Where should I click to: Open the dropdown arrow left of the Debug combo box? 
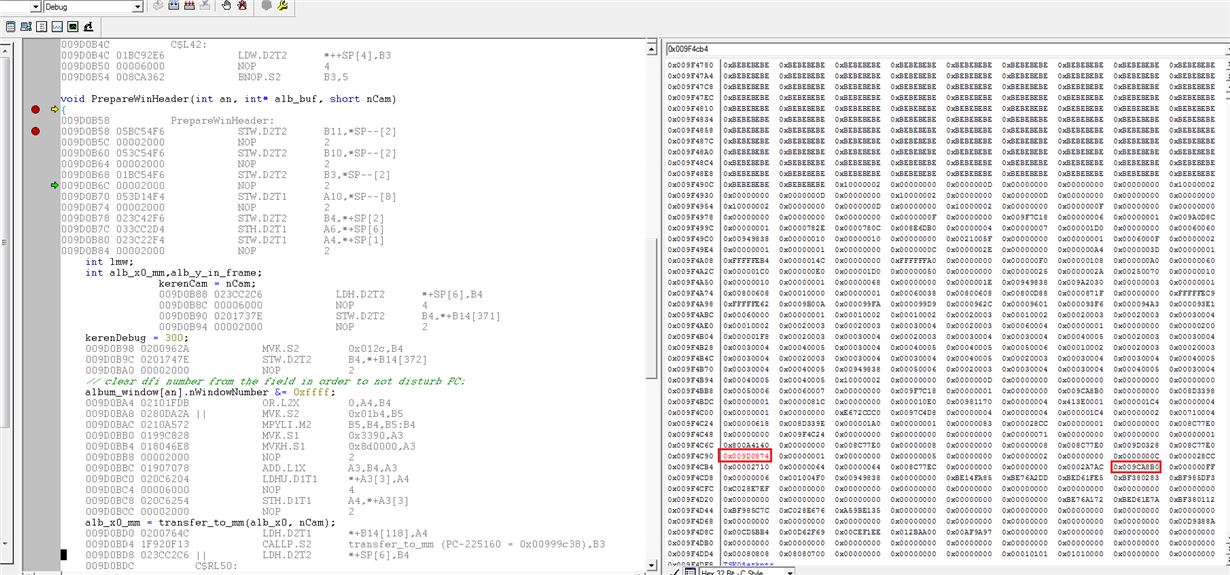tap(35, 7)
